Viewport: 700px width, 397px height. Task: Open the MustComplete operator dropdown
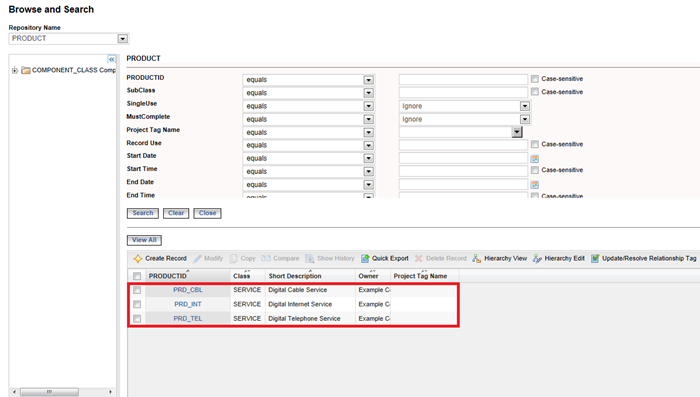tap(368, 119)
